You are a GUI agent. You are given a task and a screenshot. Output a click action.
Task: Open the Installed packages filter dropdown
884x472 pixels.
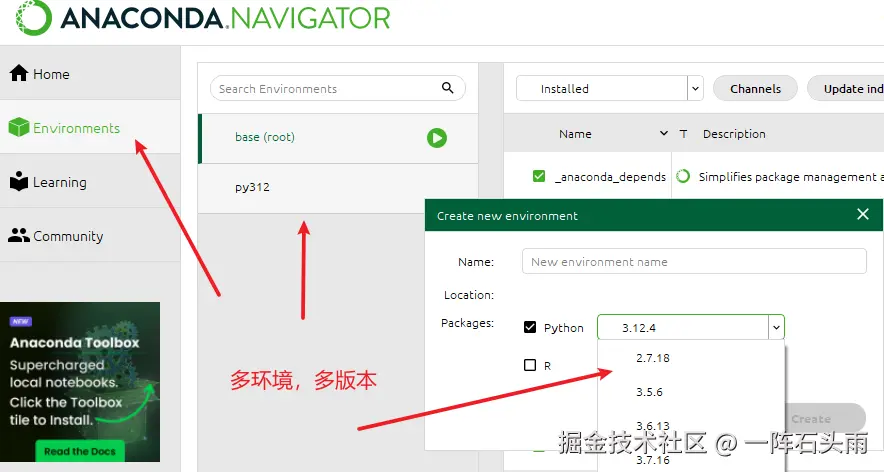click(609, 89)
